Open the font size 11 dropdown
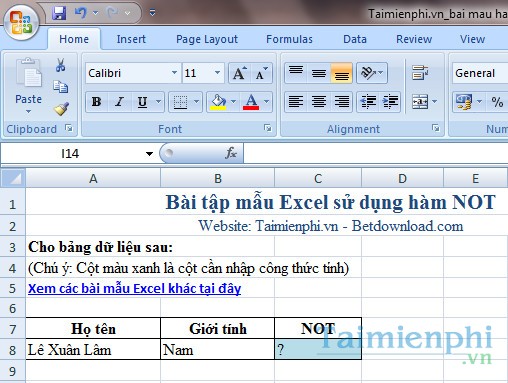 (x=217, y=73)
